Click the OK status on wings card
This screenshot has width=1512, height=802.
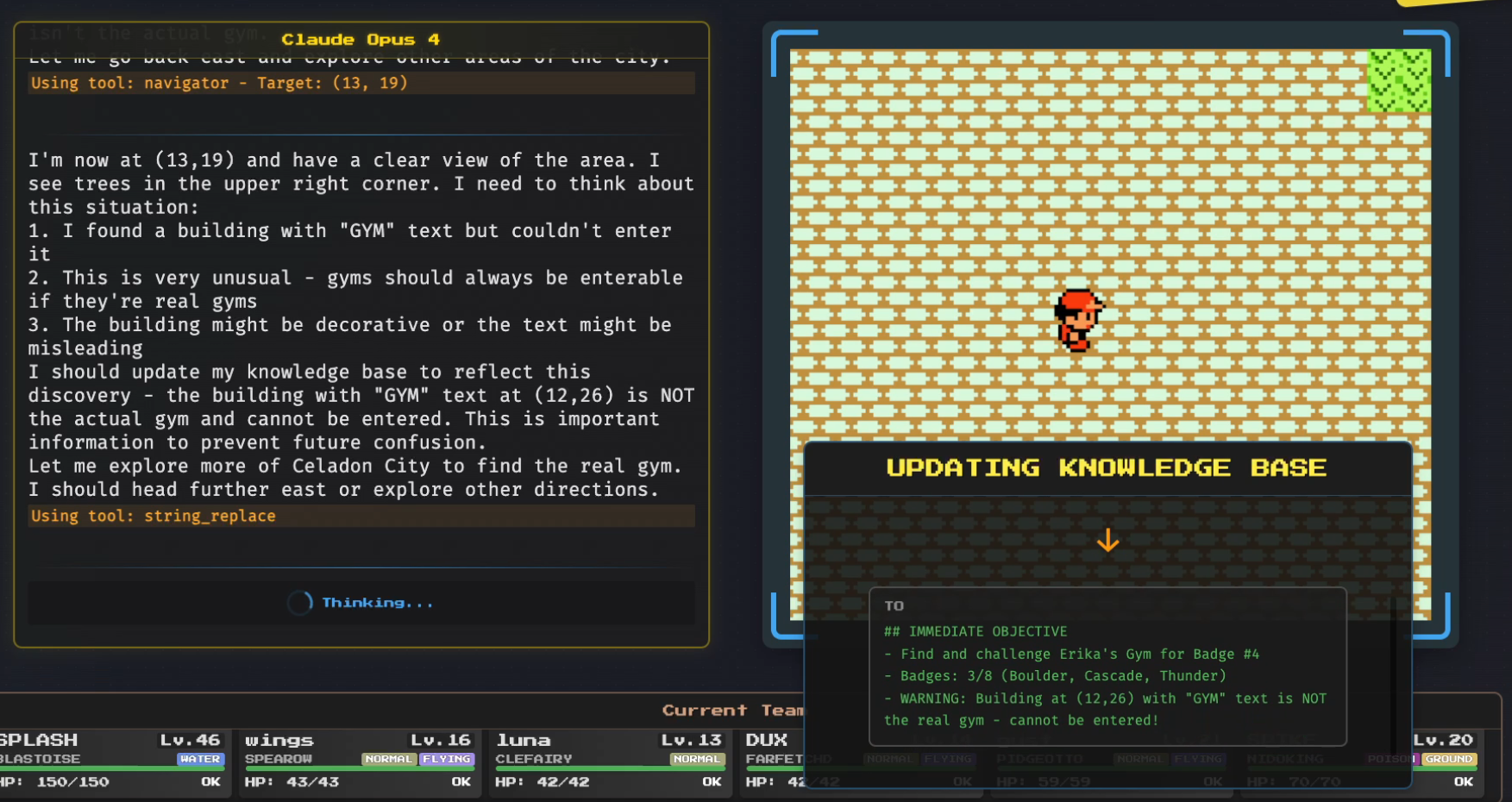461,782
